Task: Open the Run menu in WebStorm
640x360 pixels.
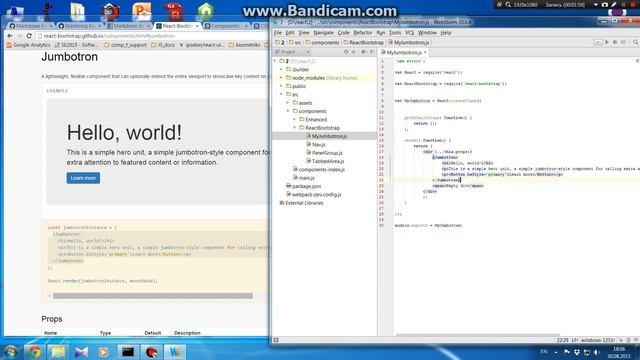Action: point(380,33)
